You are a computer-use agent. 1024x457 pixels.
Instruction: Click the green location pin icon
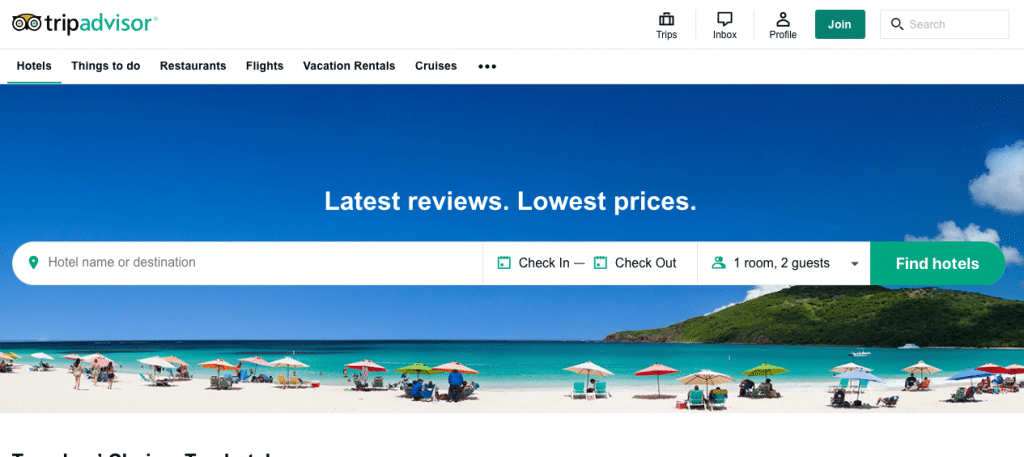point(33,262)
